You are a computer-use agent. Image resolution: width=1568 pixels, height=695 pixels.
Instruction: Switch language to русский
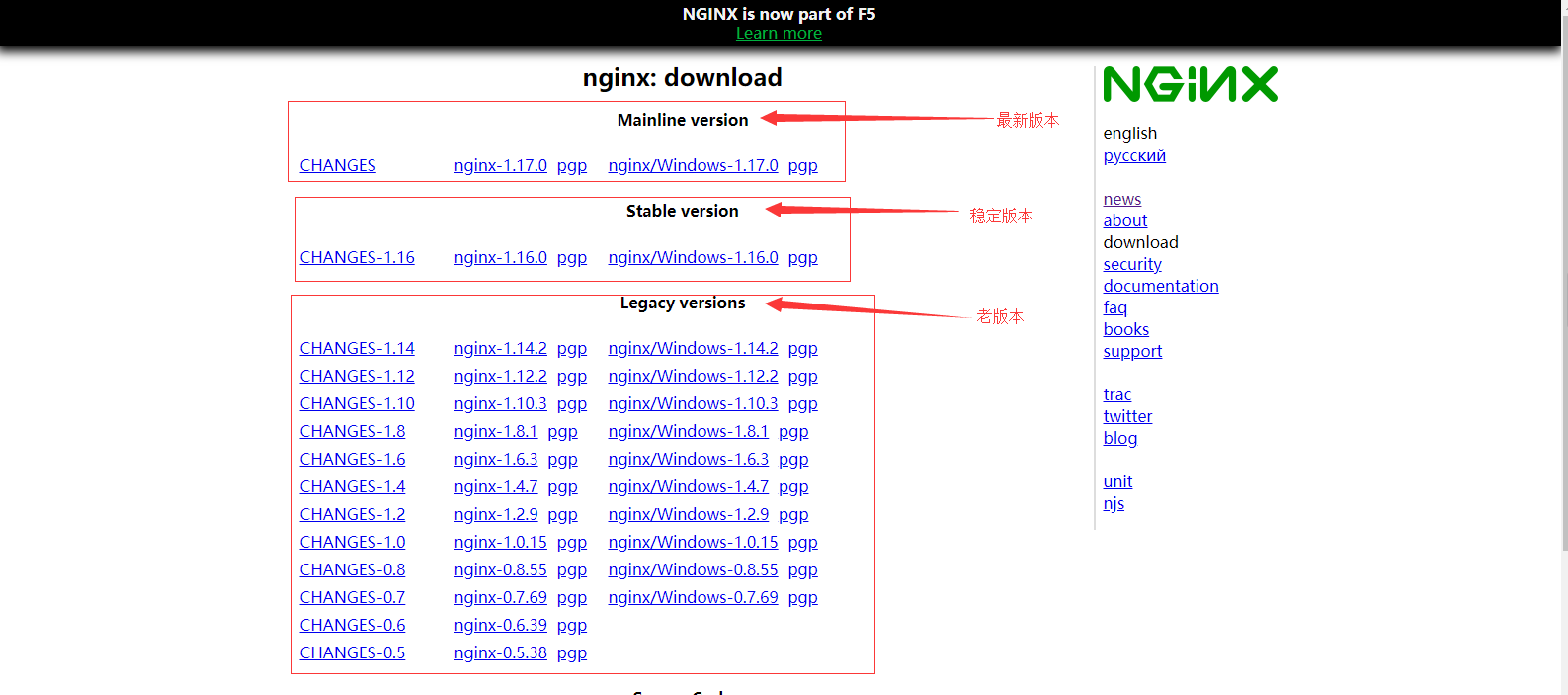1134,155
